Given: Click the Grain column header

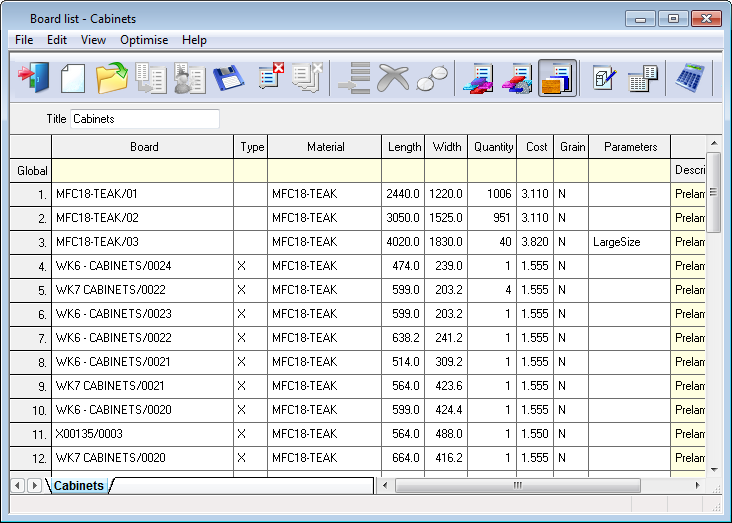Looking at the screenshot, I should (x=571, y=147).
